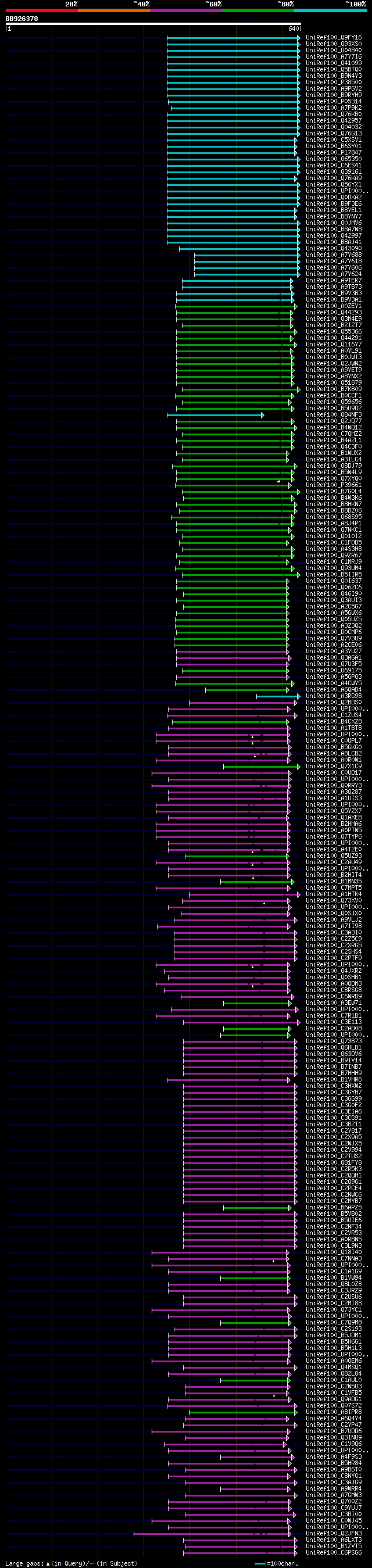Screen dimensions: 372x1568
Task: Select the UniRef100_A0ZEY1 label
Action: pyautogui.click(x=334, y=306)
